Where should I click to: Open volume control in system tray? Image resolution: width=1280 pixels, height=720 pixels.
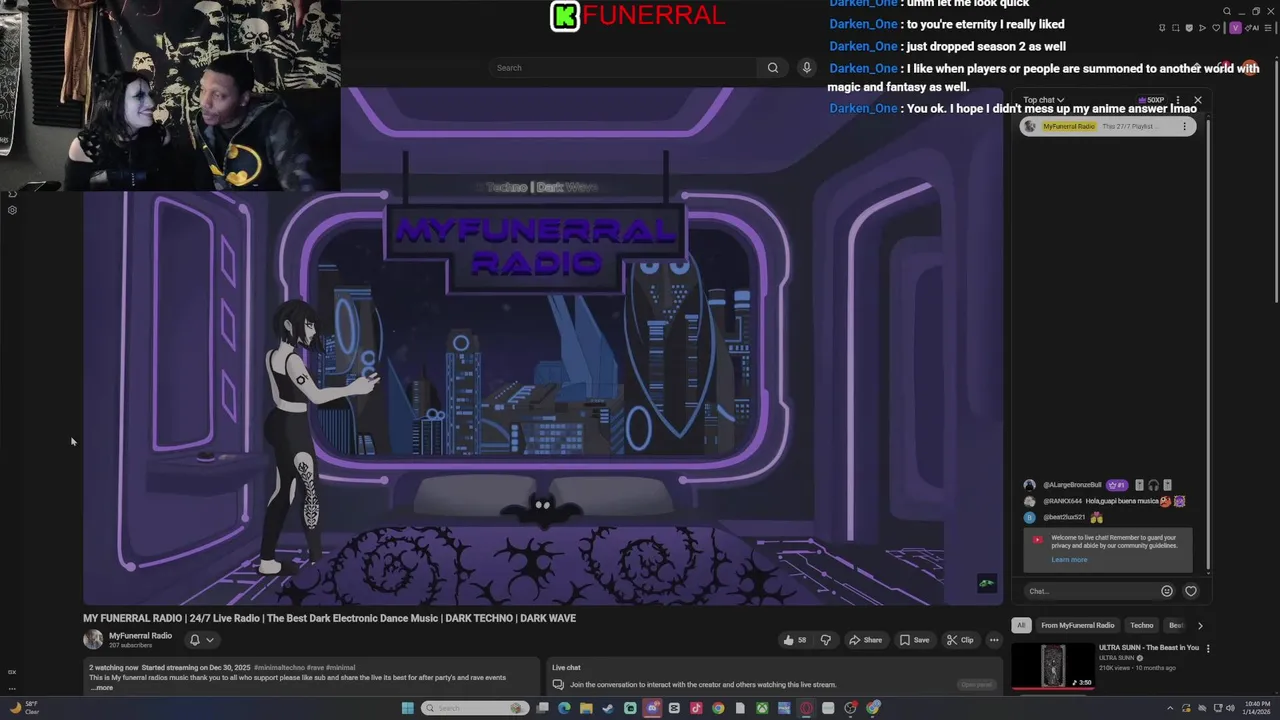pos(1230,708)
